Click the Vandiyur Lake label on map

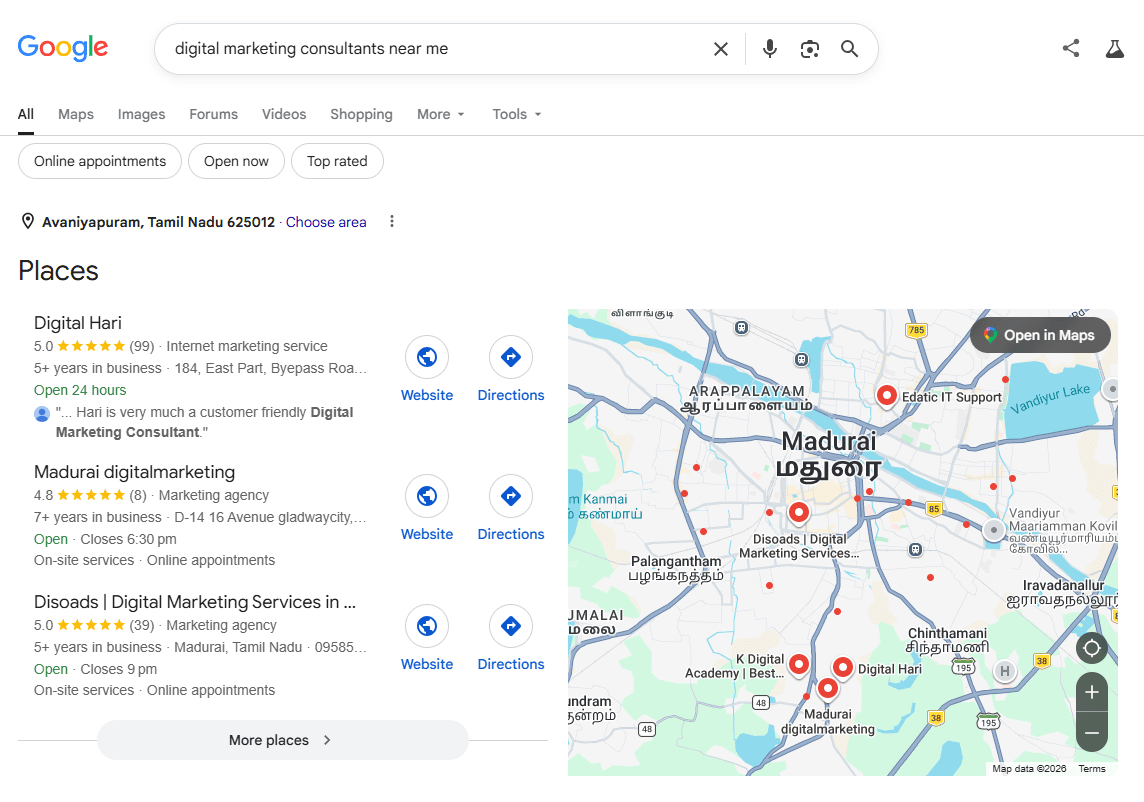1050,398
